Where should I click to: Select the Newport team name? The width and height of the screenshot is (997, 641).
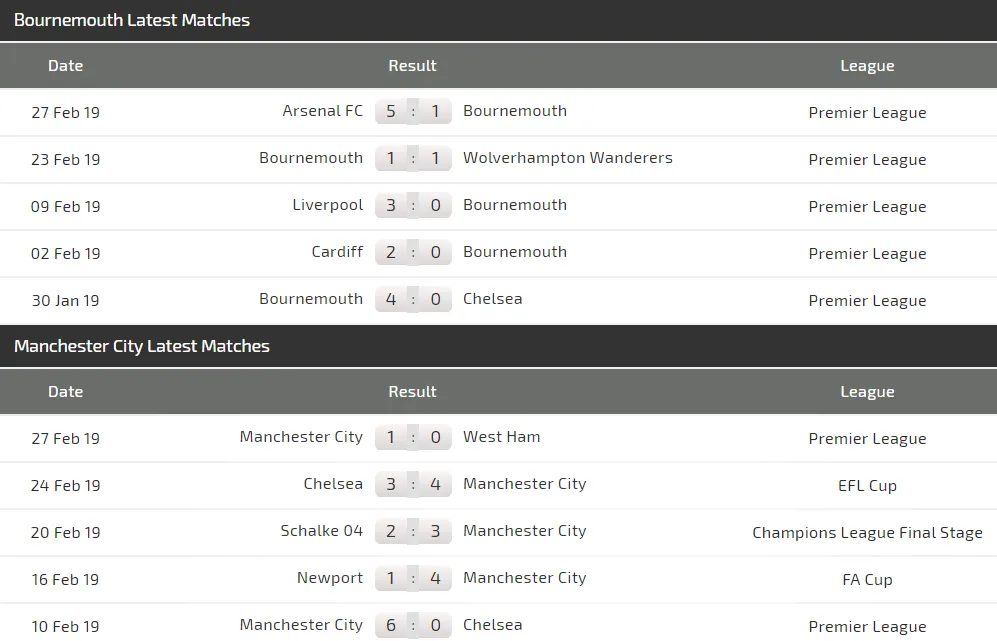pos(330,578)
